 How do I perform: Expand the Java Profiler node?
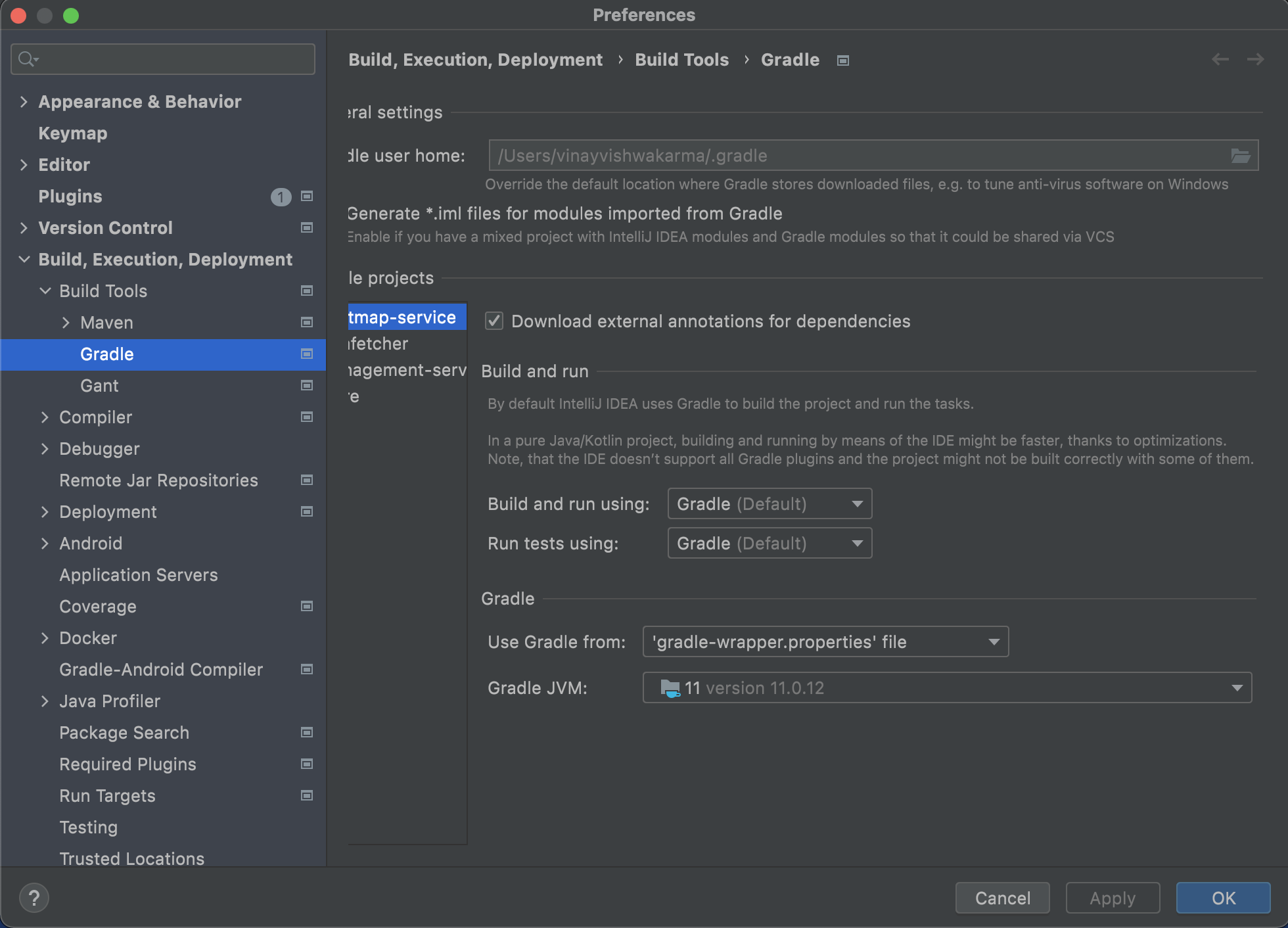pyautogui.click(x=45, y=701)
